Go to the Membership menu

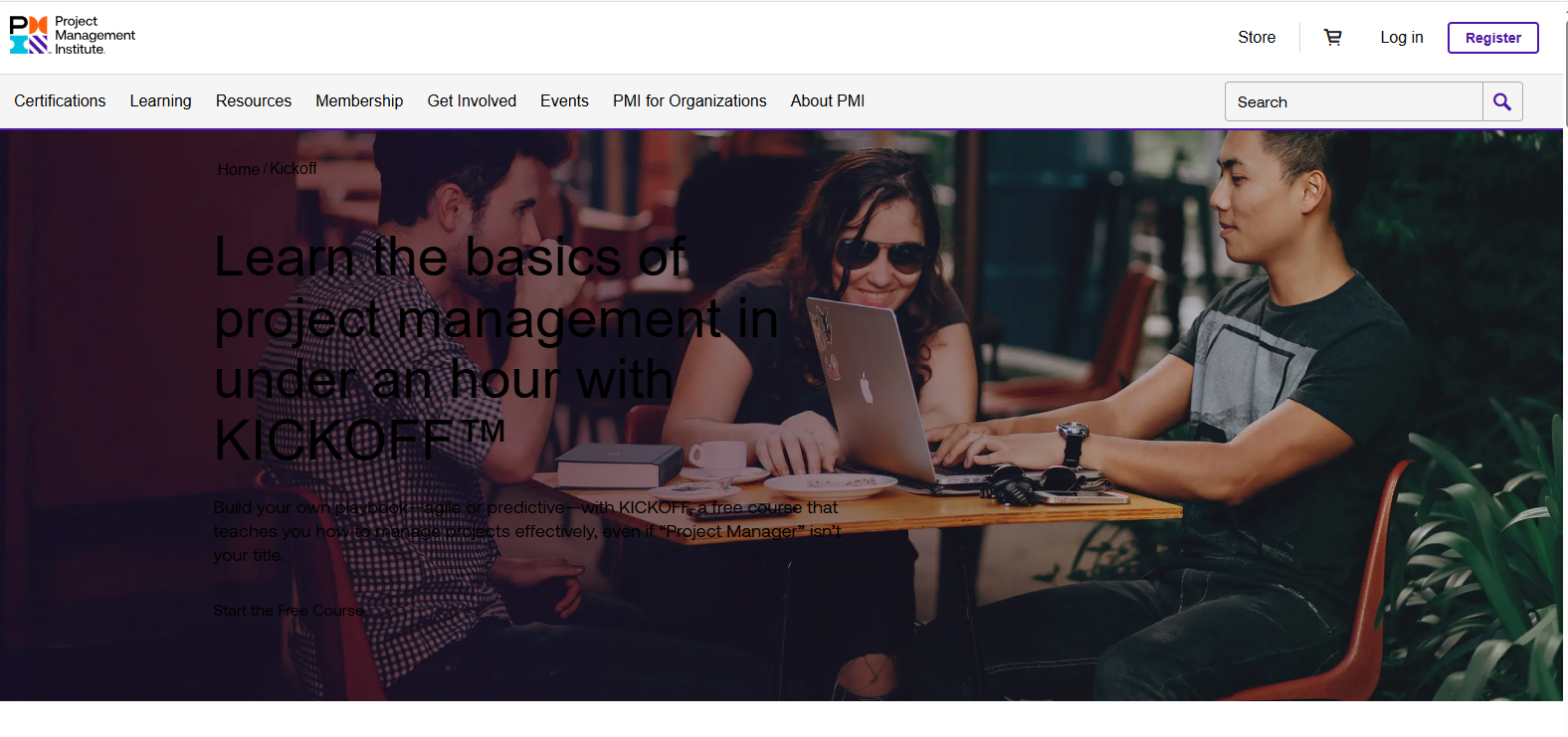click(x=359, y=101)
